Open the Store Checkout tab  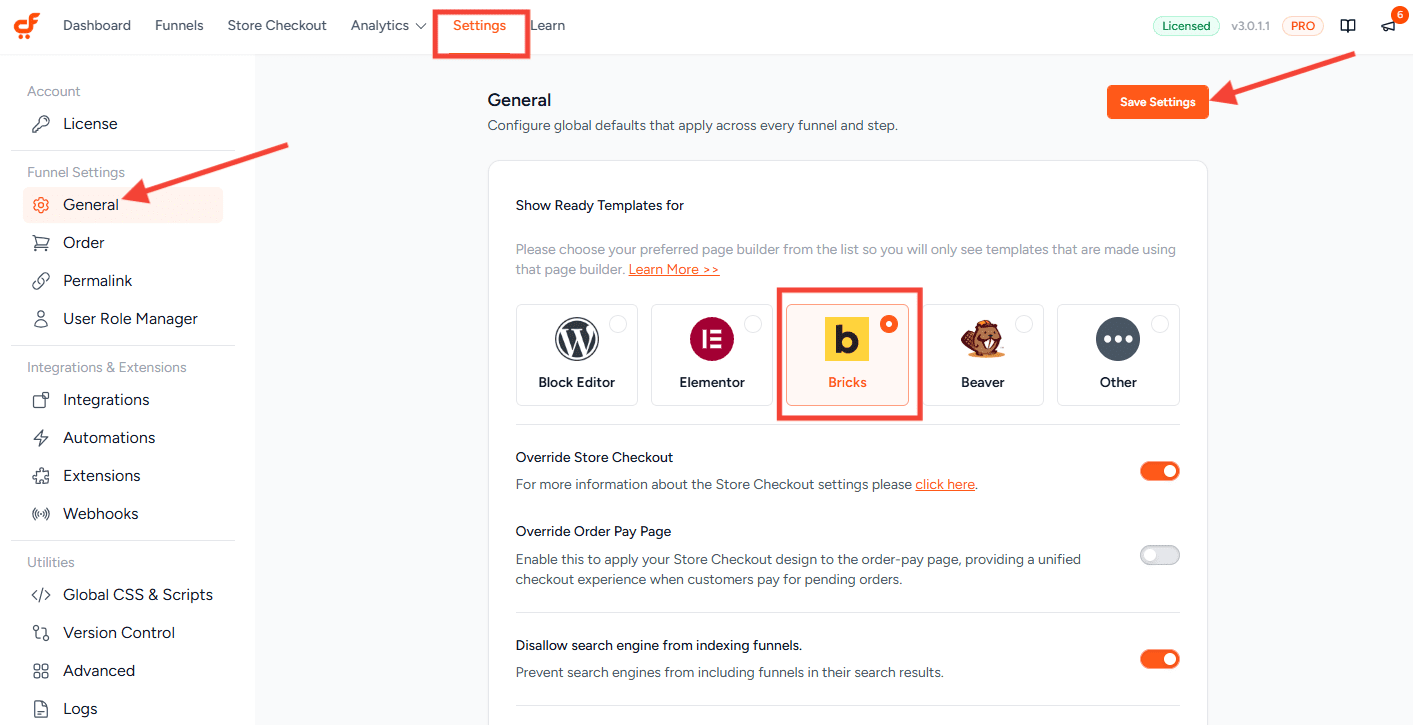pyautogui.click(x=277, y=26)
